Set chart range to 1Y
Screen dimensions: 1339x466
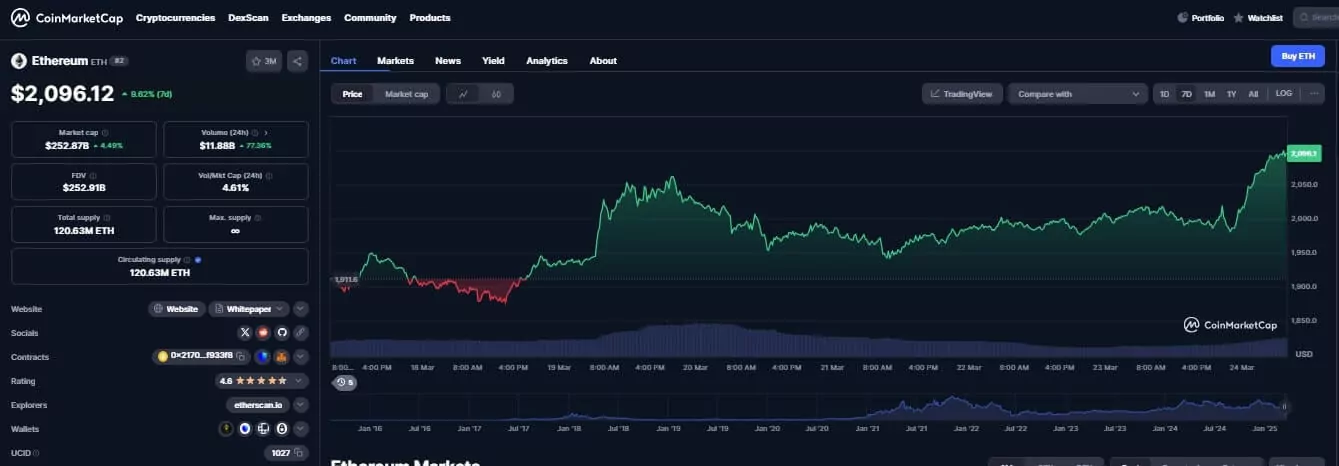tap(1231, 94)
